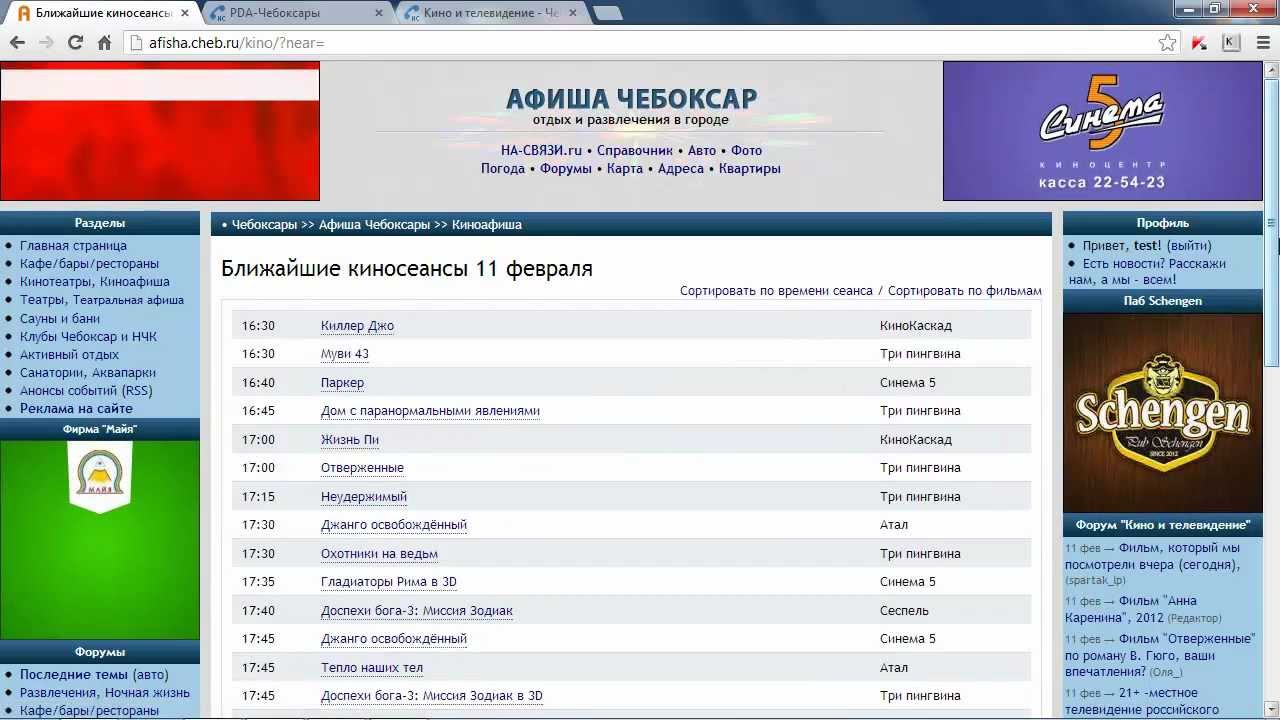Click the Чебоксары breadcrumb link
This screenshot has height=720, width=1280.
(264, 225)
